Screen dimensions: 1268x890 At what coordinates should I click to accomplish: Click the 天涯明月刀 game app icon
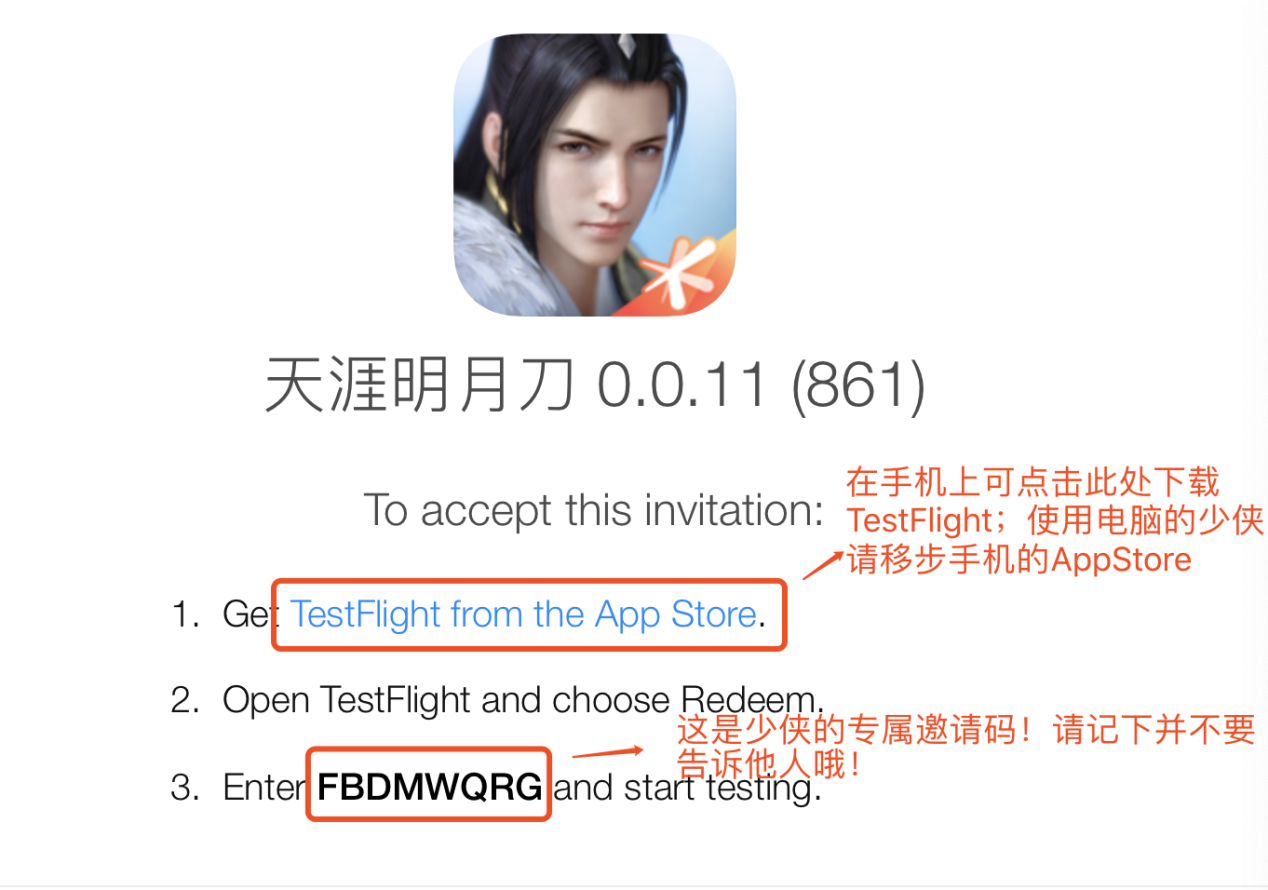(x=595, y=175)
